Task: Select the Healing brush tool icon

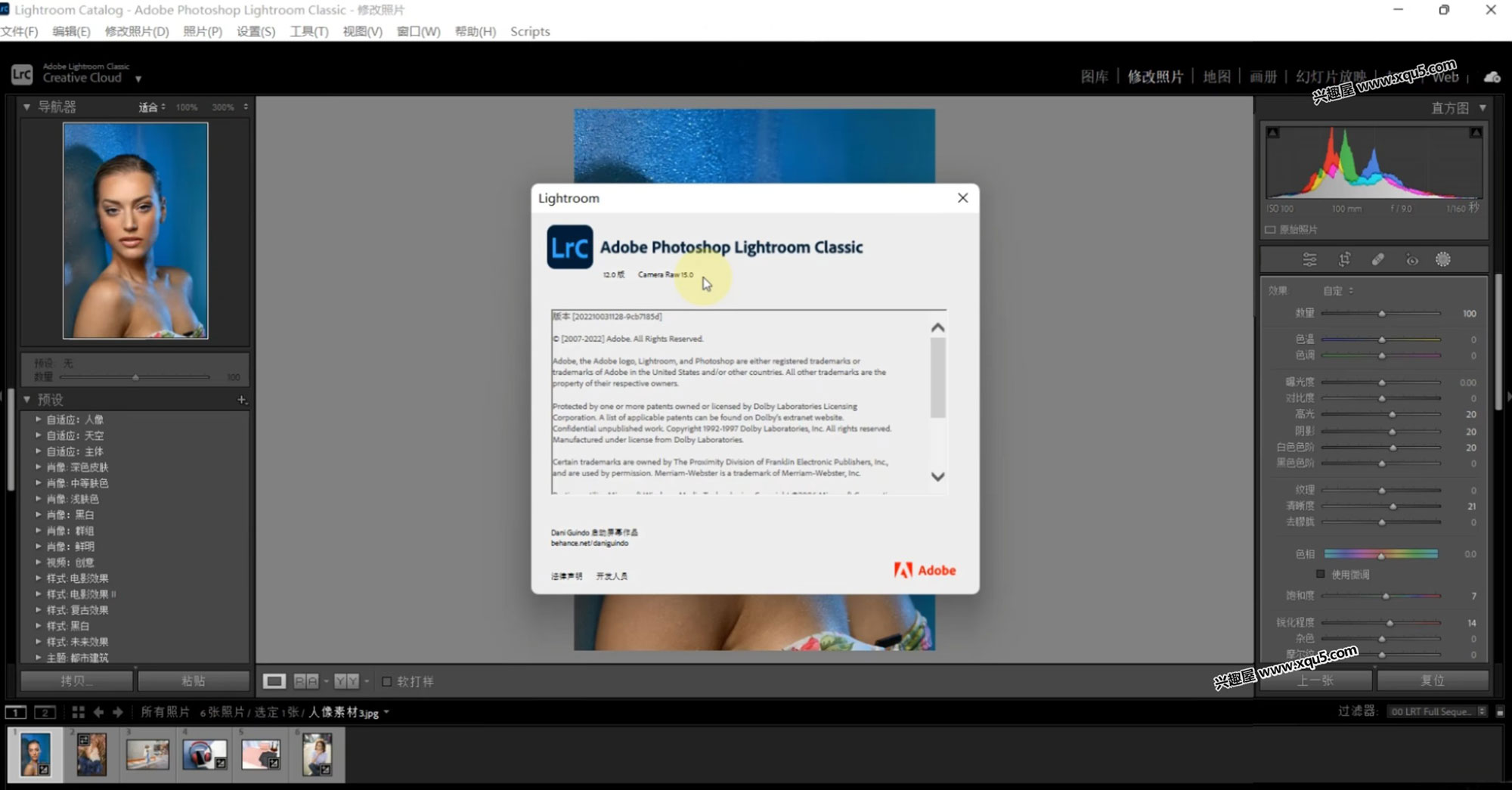Action: [x=1378, y=259]
